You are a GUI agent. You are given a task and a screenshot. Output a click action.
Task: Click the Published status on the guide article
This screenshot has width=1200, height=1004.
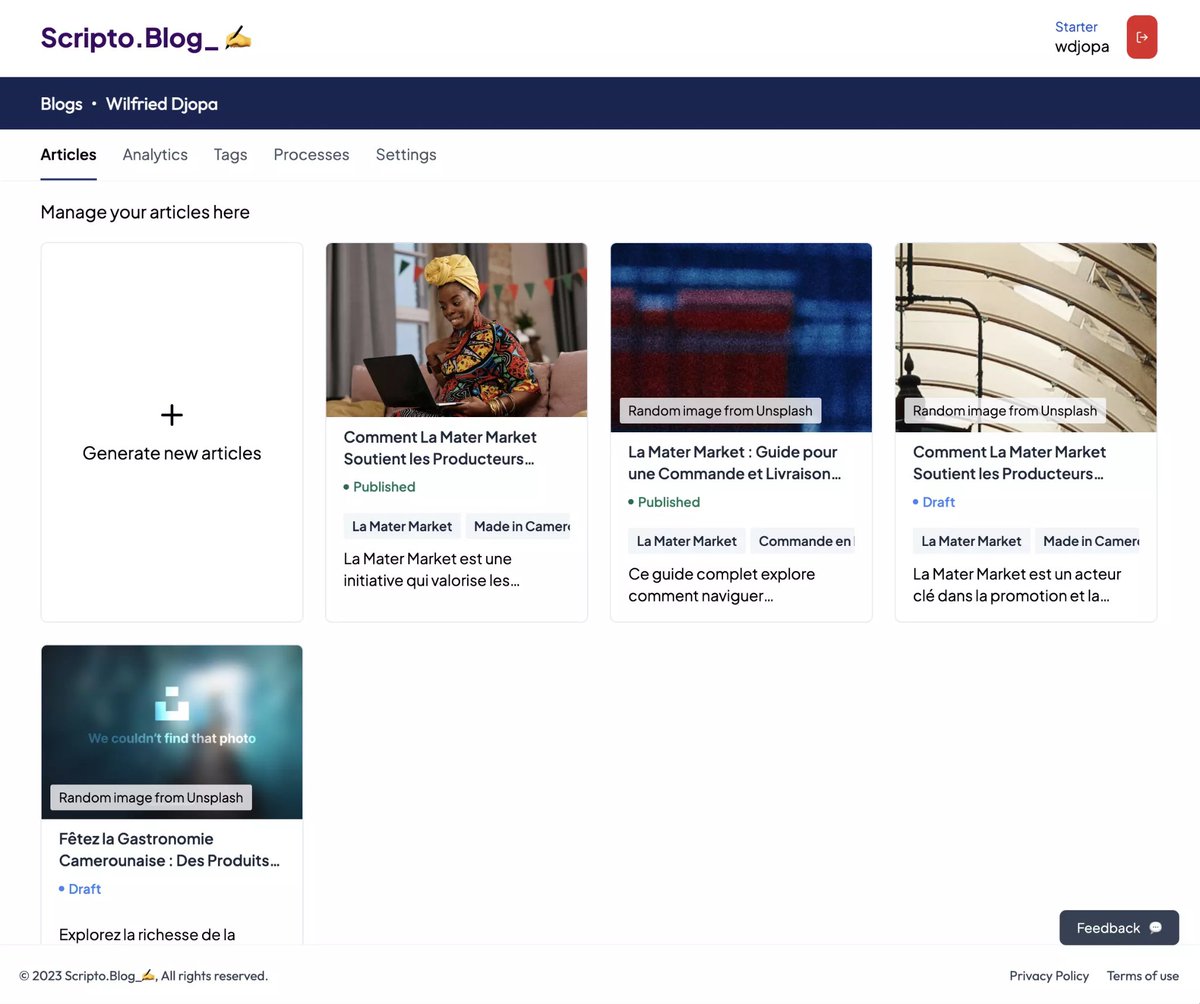[664, 502]
